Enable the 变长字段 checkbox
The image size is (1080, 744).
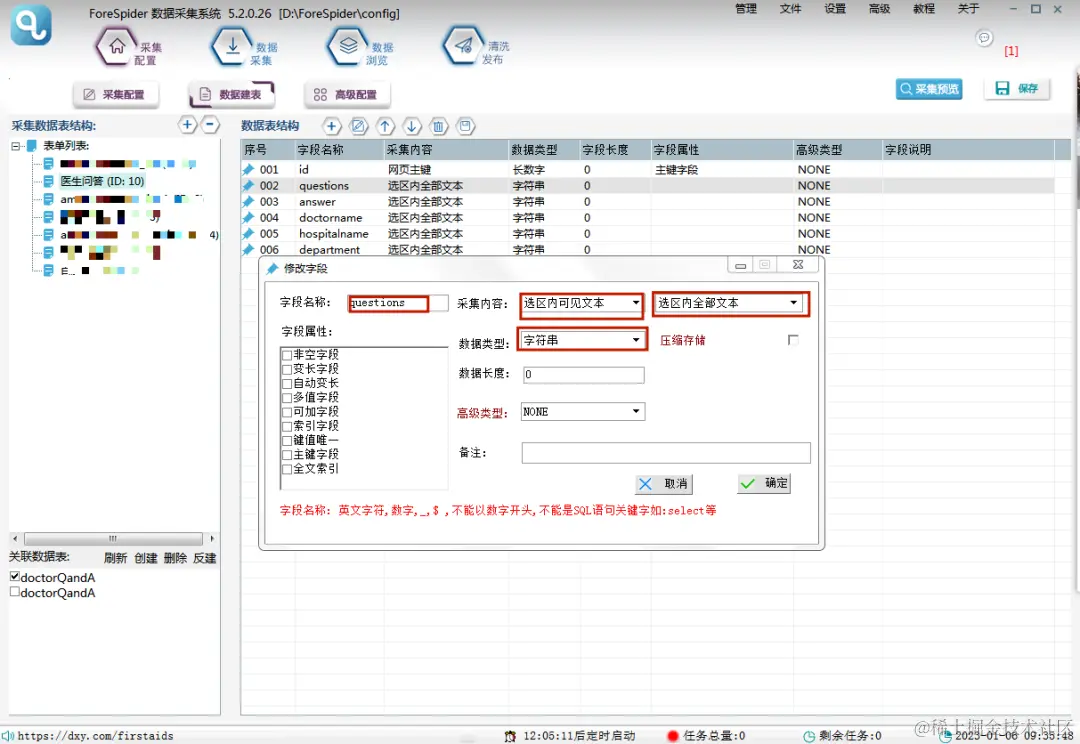tap(287, 369)
